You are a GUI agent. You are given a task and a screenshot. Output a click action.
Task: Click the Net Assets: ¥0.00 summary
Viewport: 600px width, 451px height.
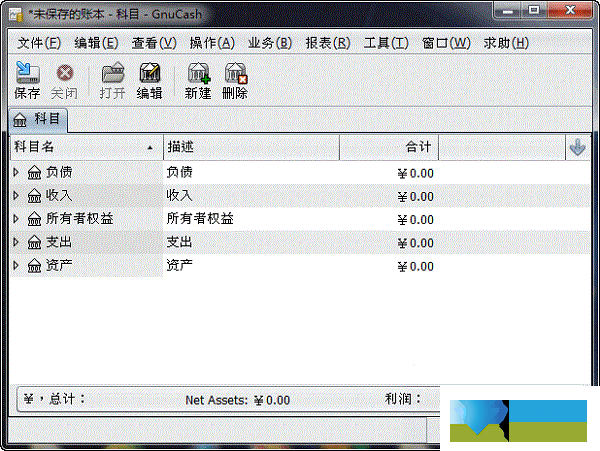[x=238, y=400]
